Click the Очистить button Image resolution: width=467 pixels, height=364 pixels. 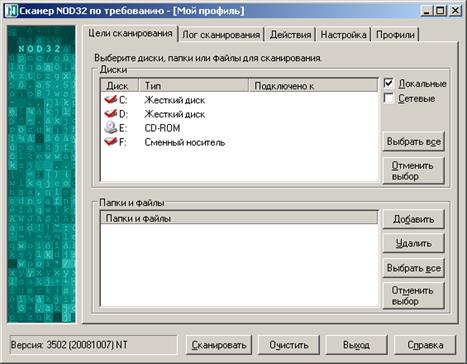289,345
